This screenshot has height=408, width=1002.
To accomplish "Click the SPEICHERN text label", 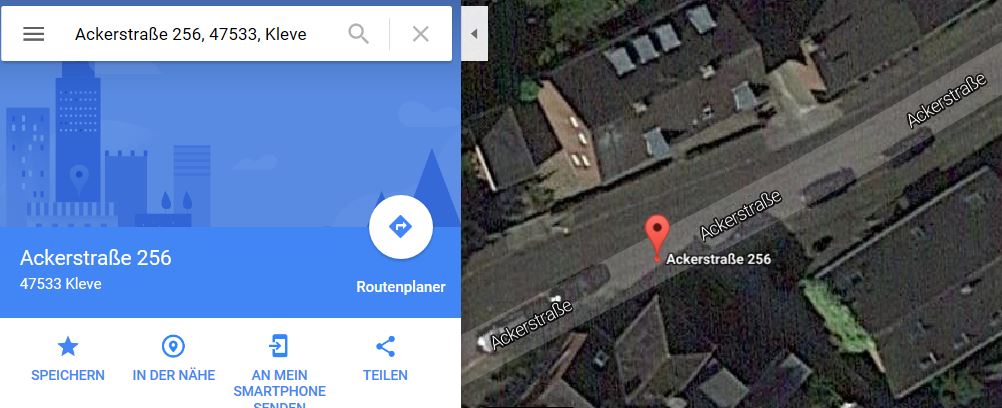I will click(x=68, y=375).
